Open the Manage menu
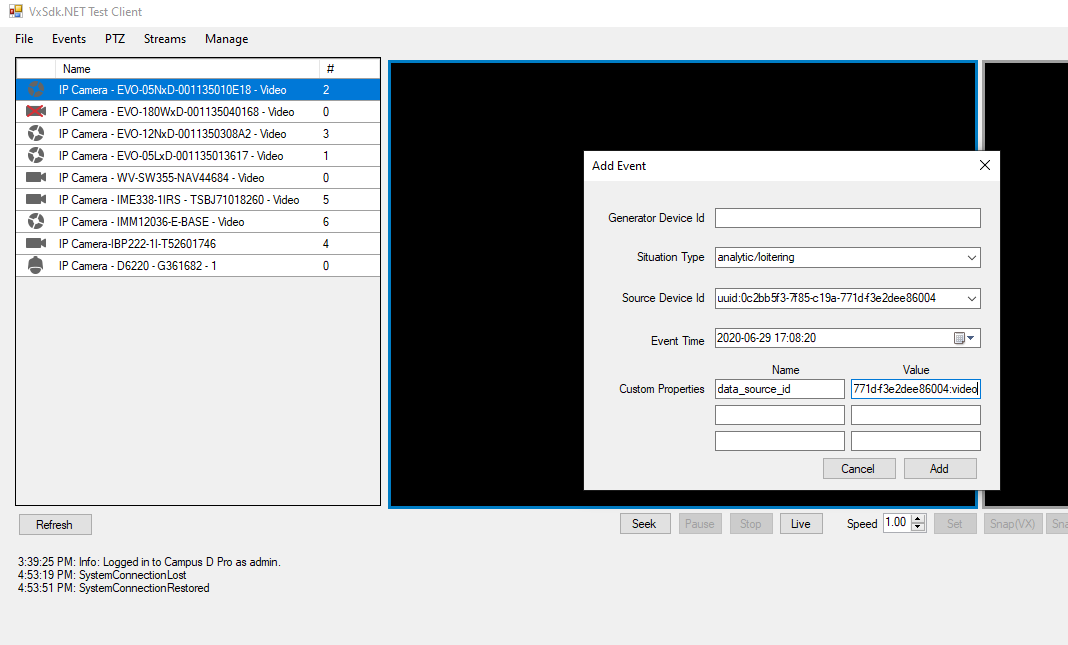The width and height of the screenshot is (1068, 645). click(x=226, y=39)
